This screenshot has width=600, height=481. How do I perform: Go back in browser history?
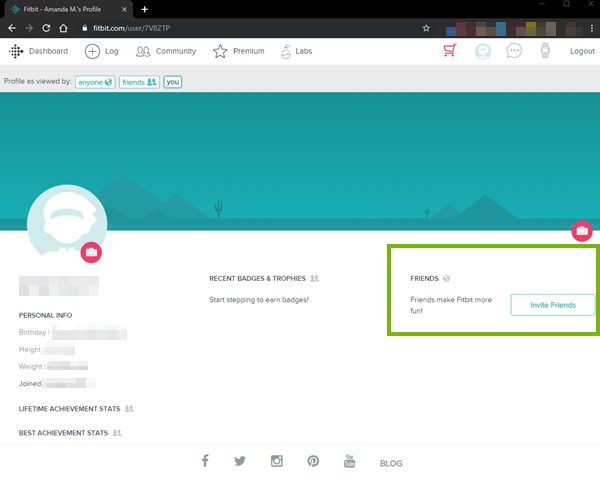point(12,28)
